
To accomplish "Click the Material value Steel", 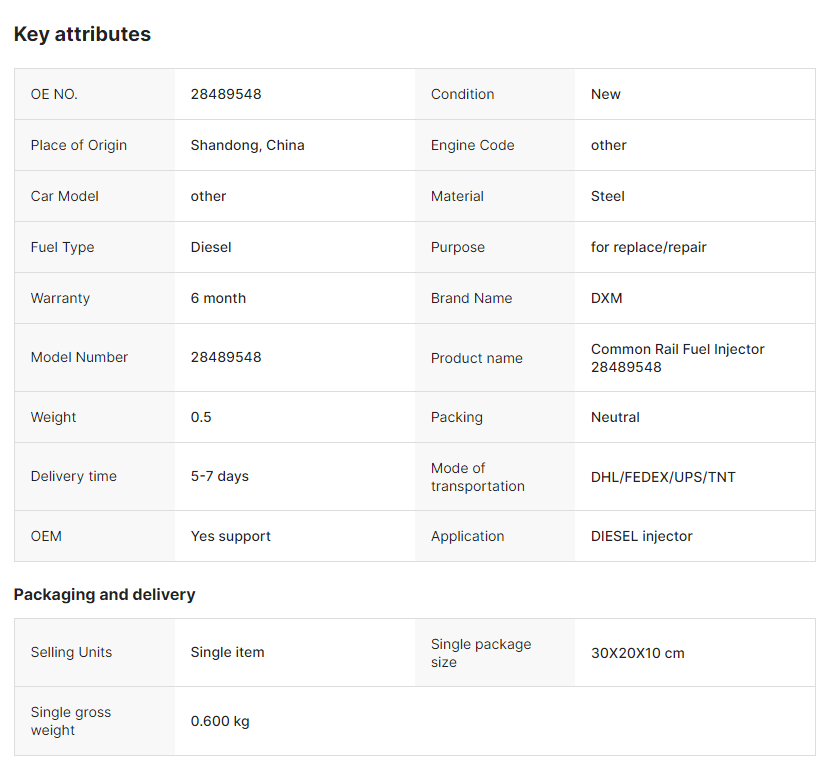I will (x=608, y=196).
